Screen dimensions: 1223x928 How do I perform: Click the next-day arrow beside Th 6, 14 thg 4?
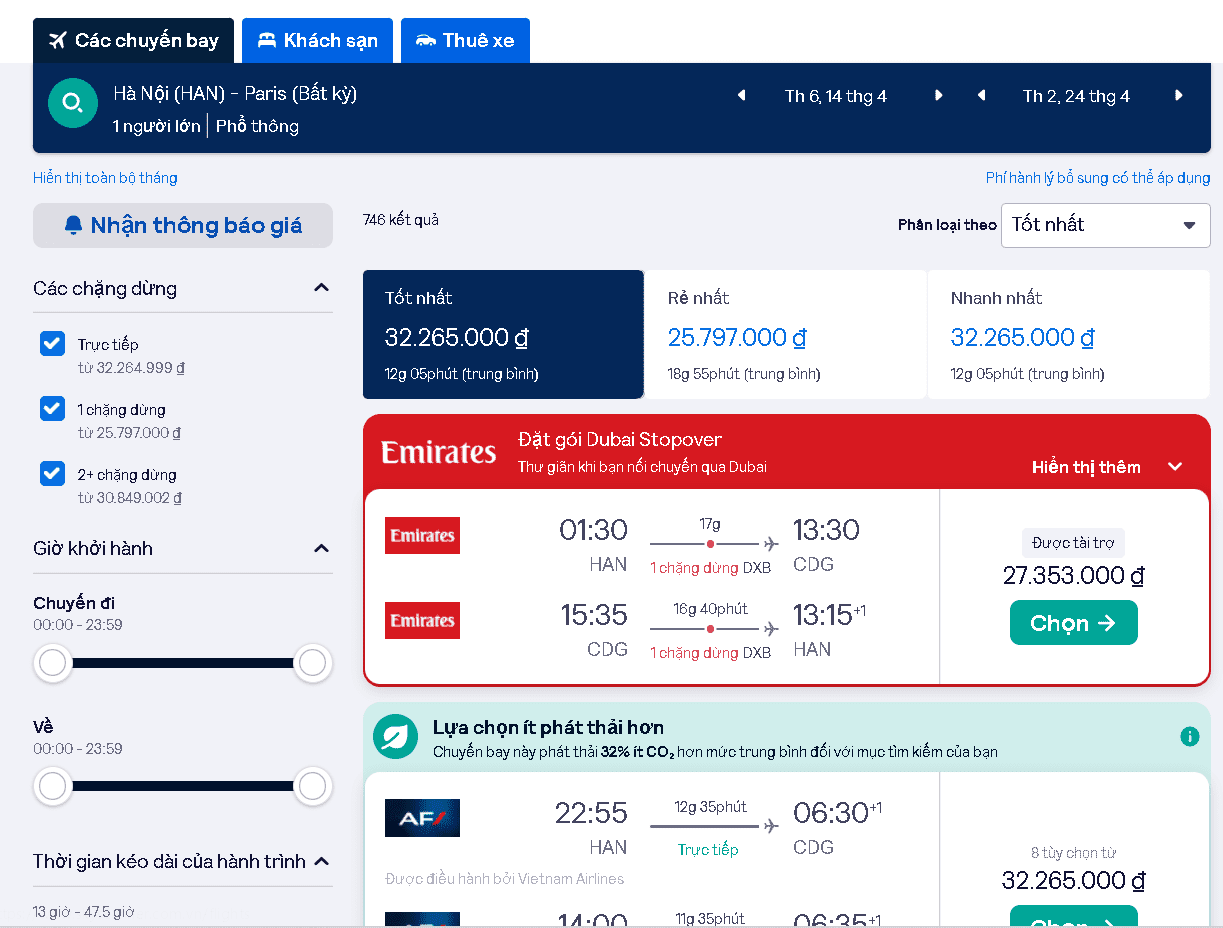point(938,95)
